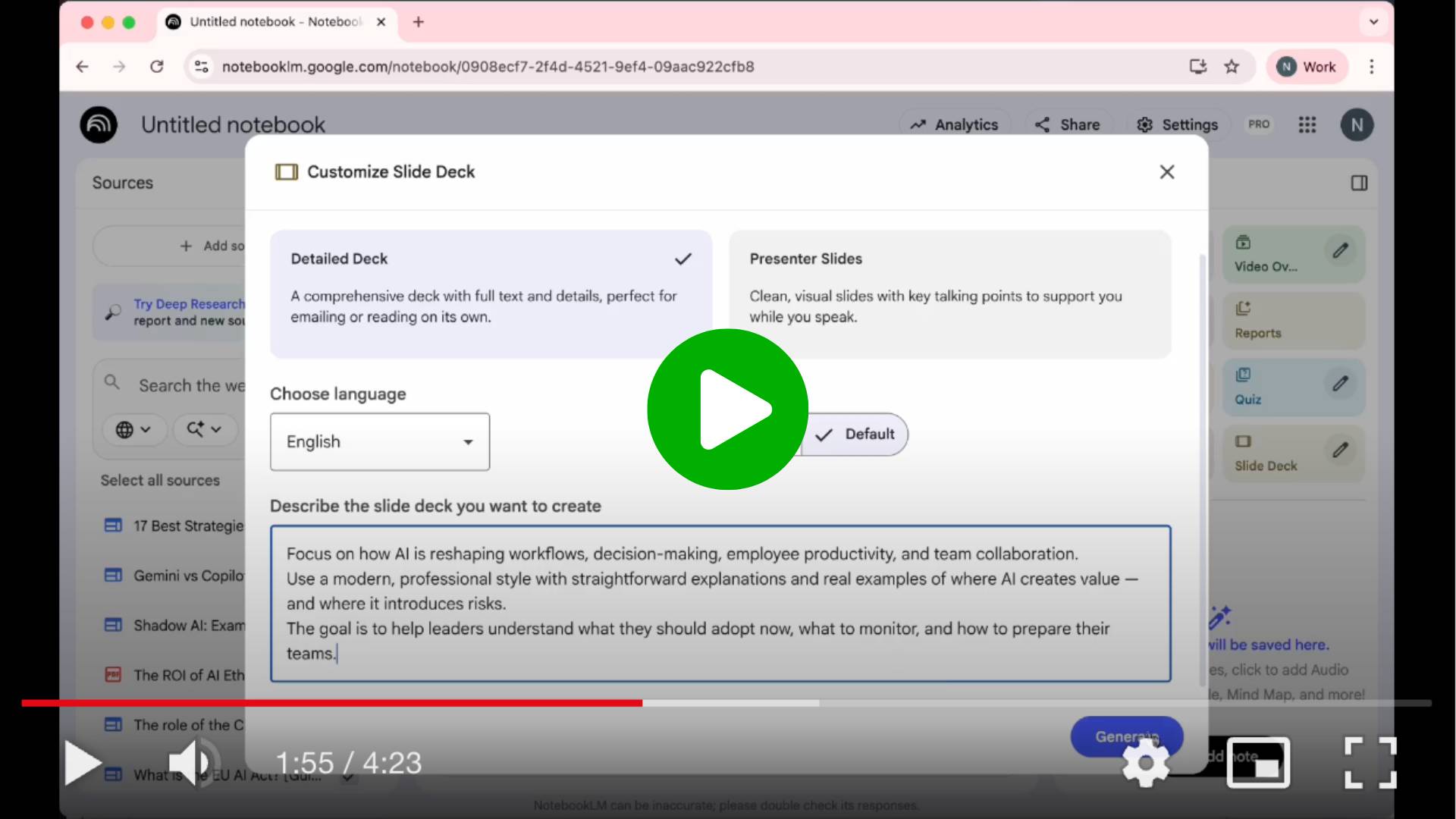Bookmark page with star icon
Viewport: 1456px width, 819px height.
[1232, 67]
